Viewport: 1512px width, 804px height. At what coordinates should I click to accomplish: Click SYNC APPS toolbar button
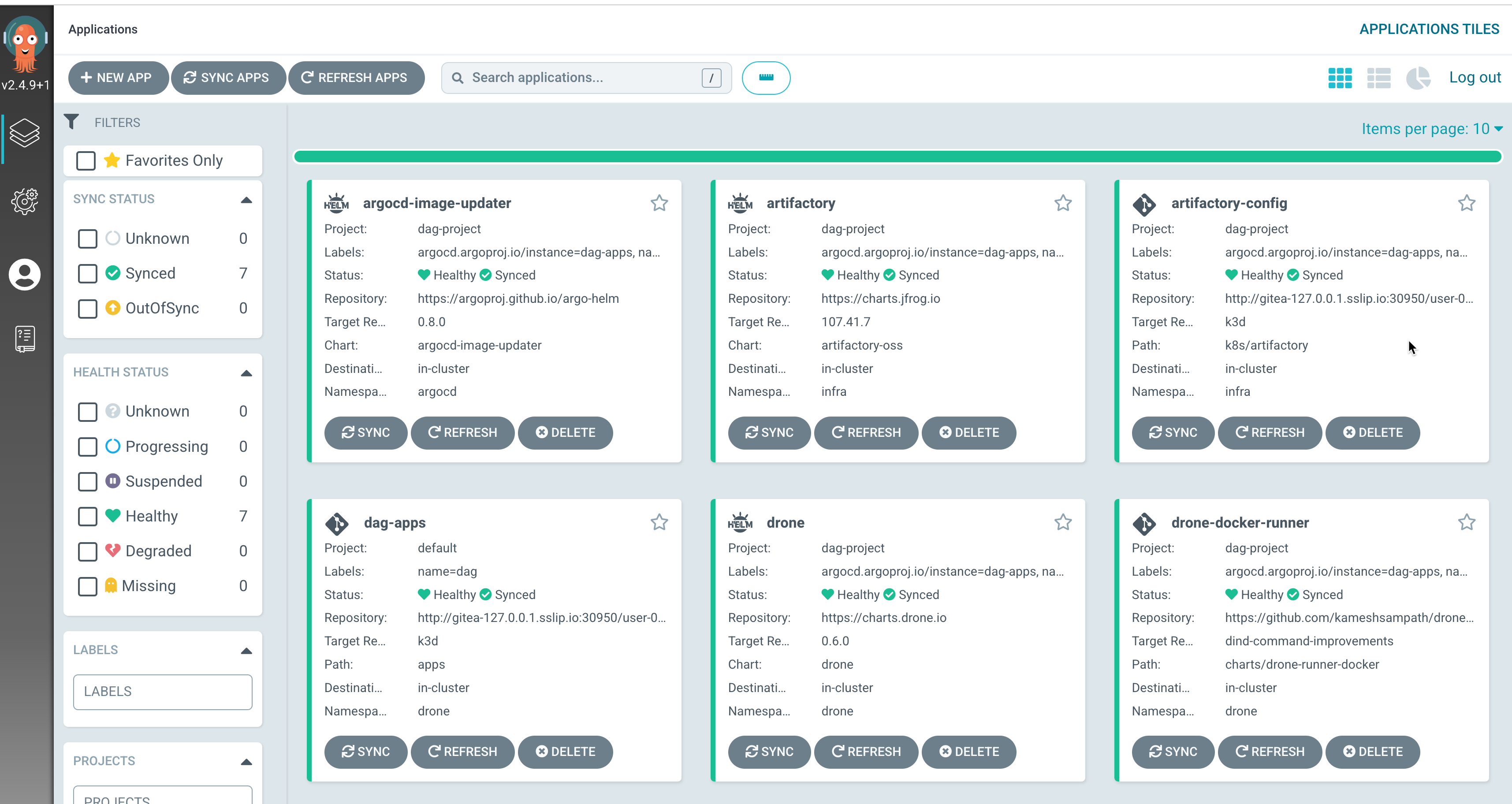pyautogui.click(x=226, y=77)
